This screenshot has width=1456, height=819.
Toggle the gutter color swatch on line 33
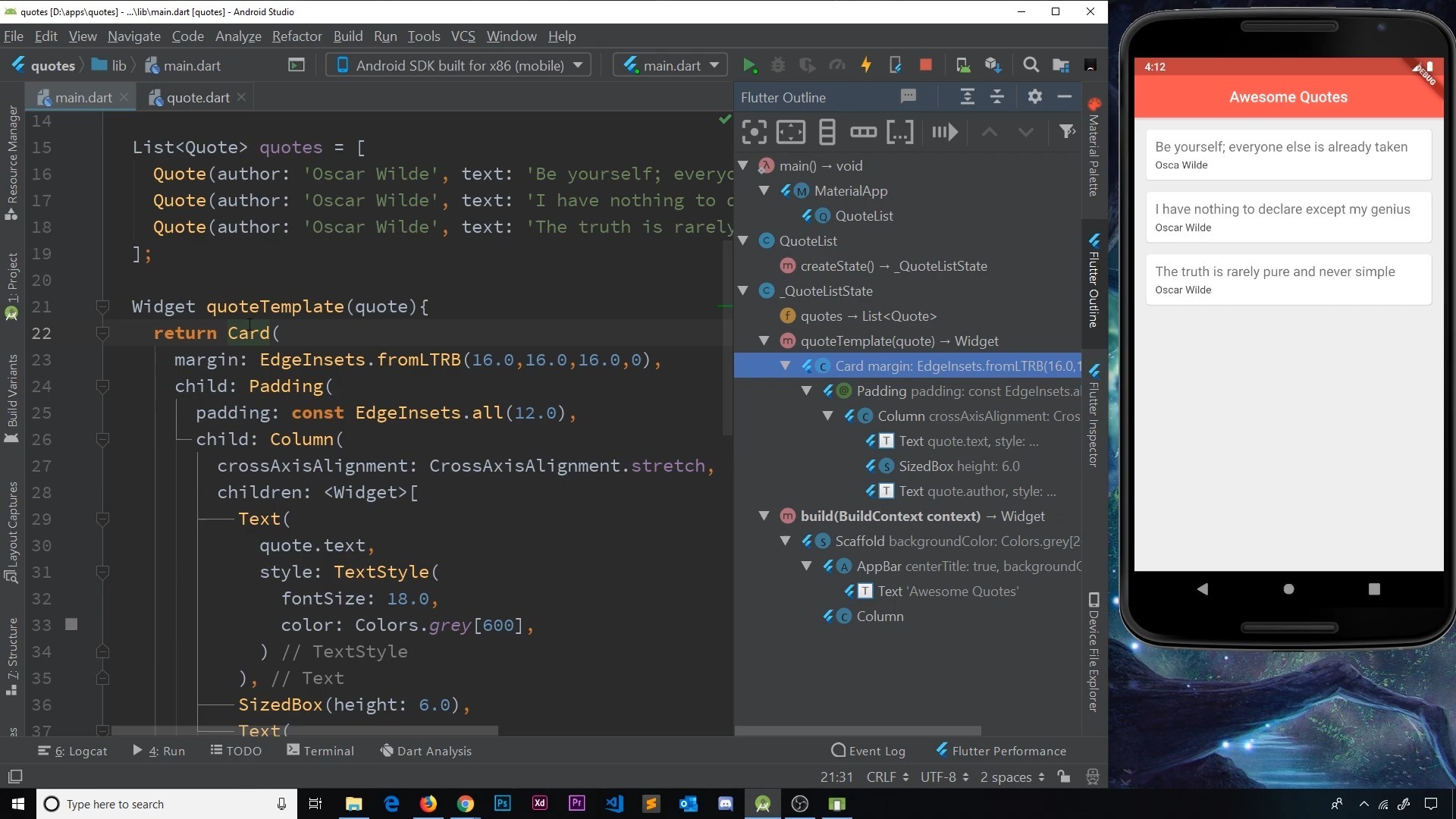pos(71,624)
